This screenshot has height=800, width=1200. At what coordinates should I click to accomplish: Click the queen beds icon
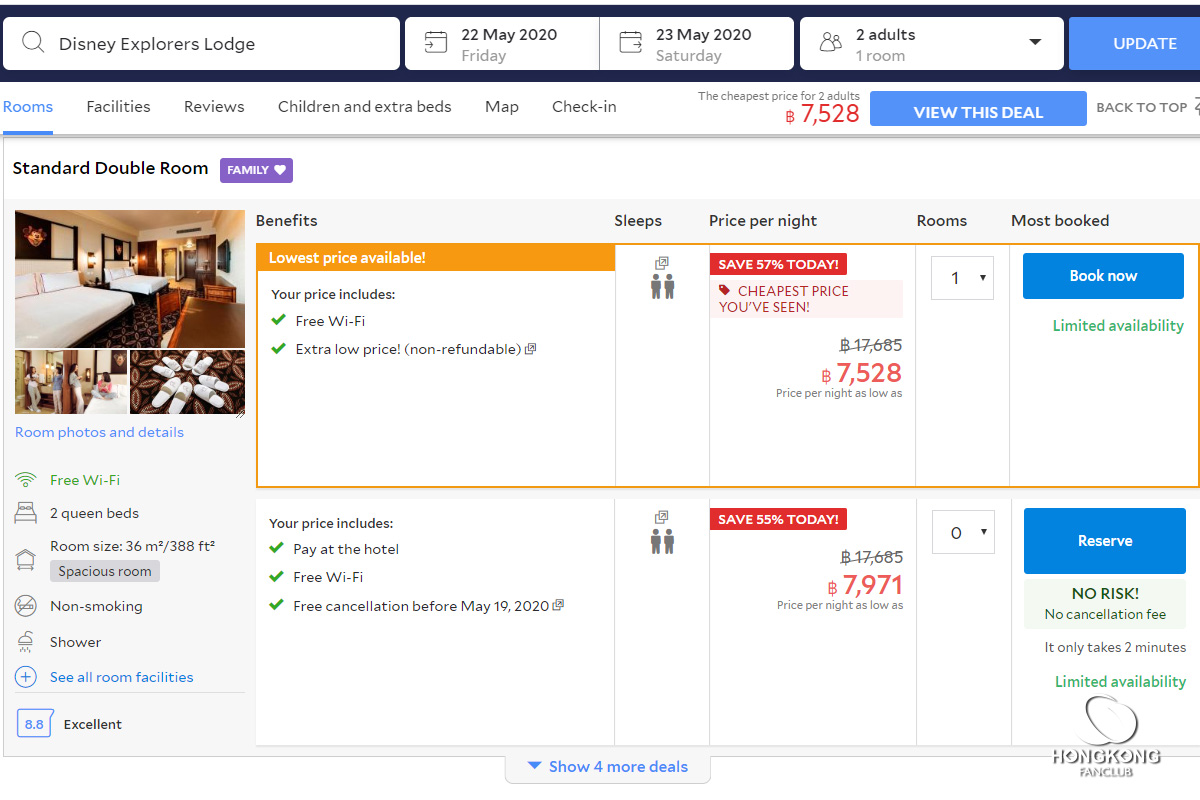coord(26,514)
